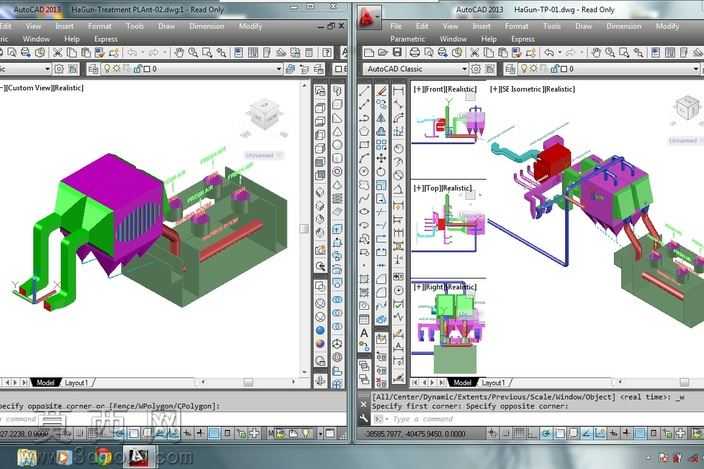
Task: Select the Line tool in Draw toolbar
Action: 364,91
